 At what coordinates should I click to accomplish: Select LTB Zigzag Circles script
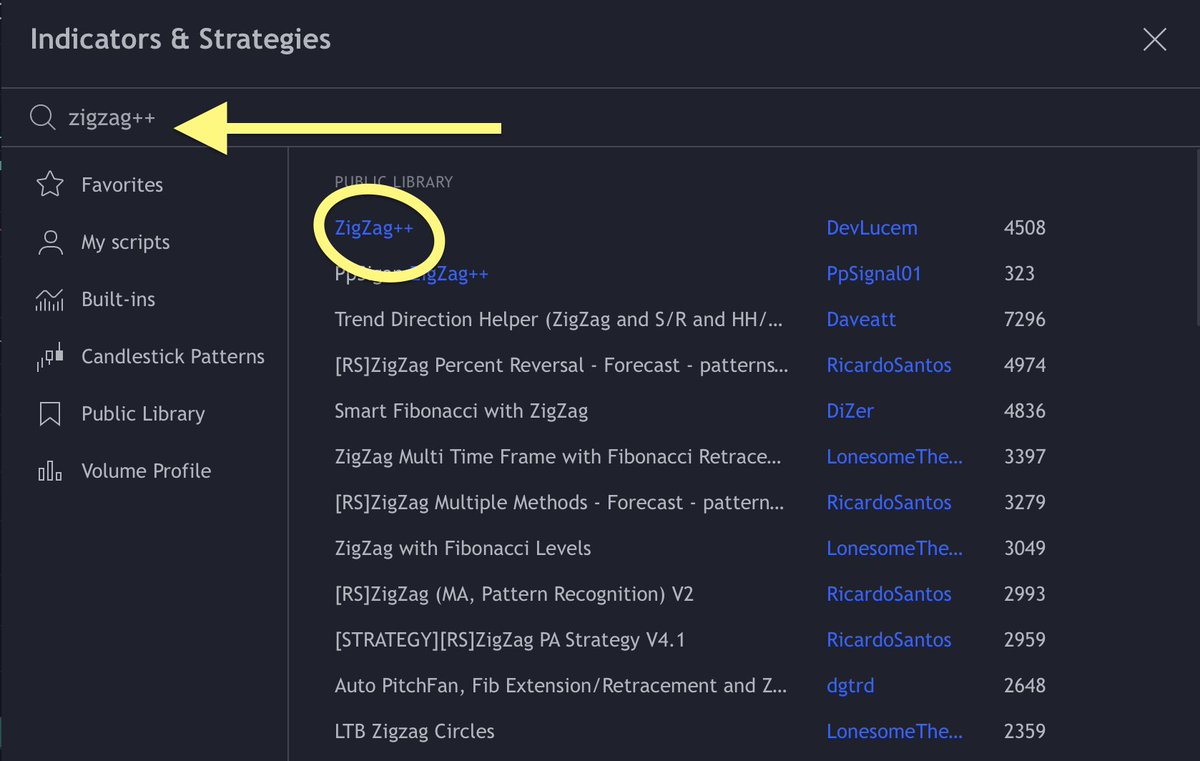coord(415,732)
